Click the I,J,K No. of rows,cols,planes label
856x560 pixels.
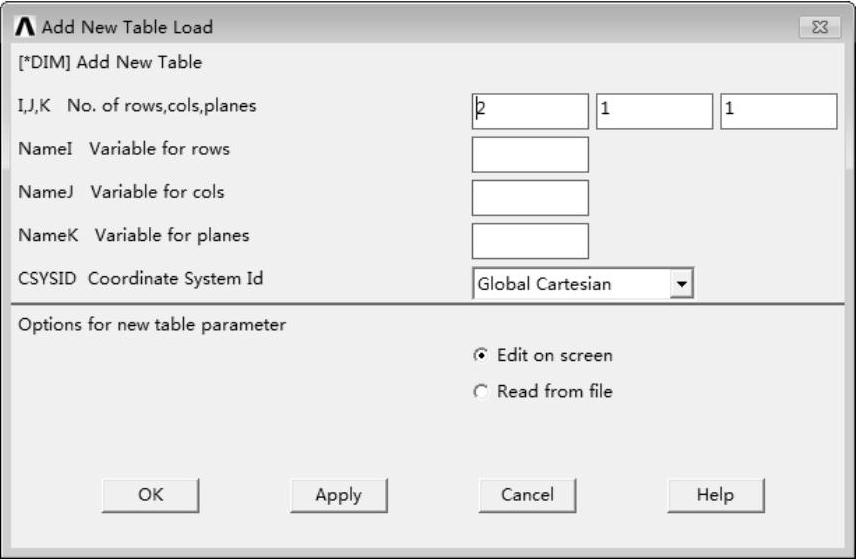tap(137, 105)
